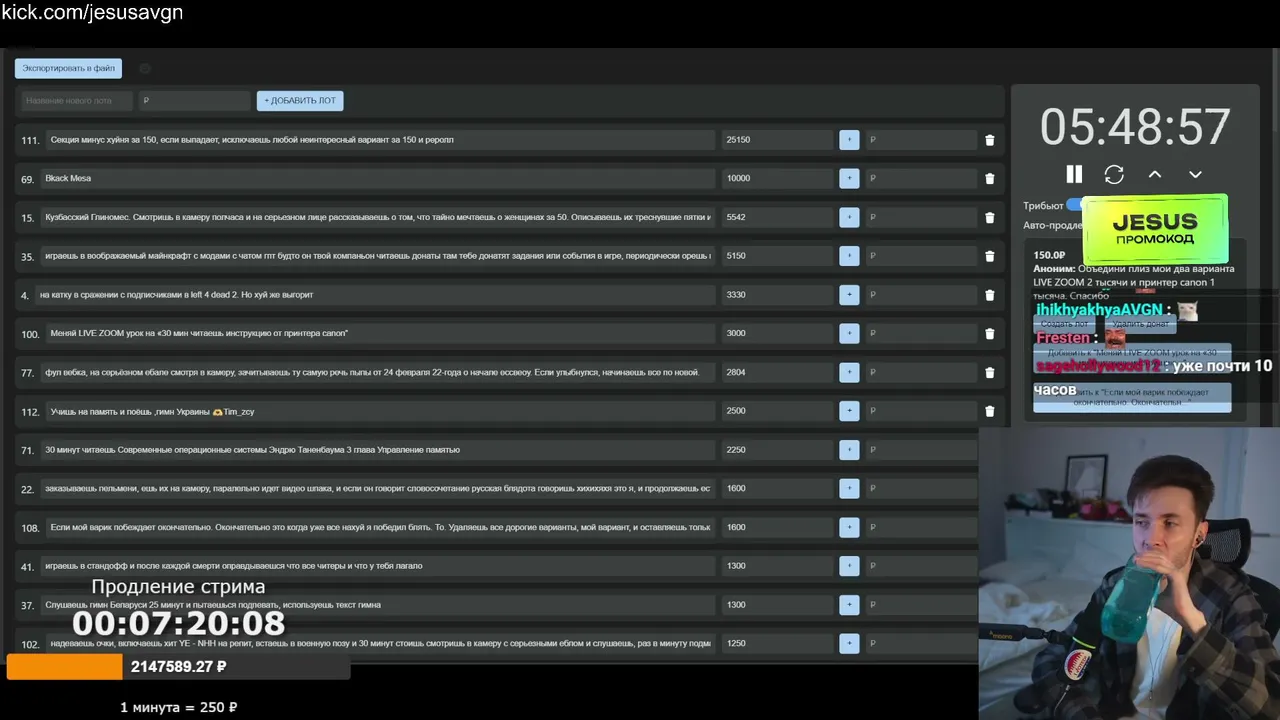Click the new lot ruble price field

[194, 101]
